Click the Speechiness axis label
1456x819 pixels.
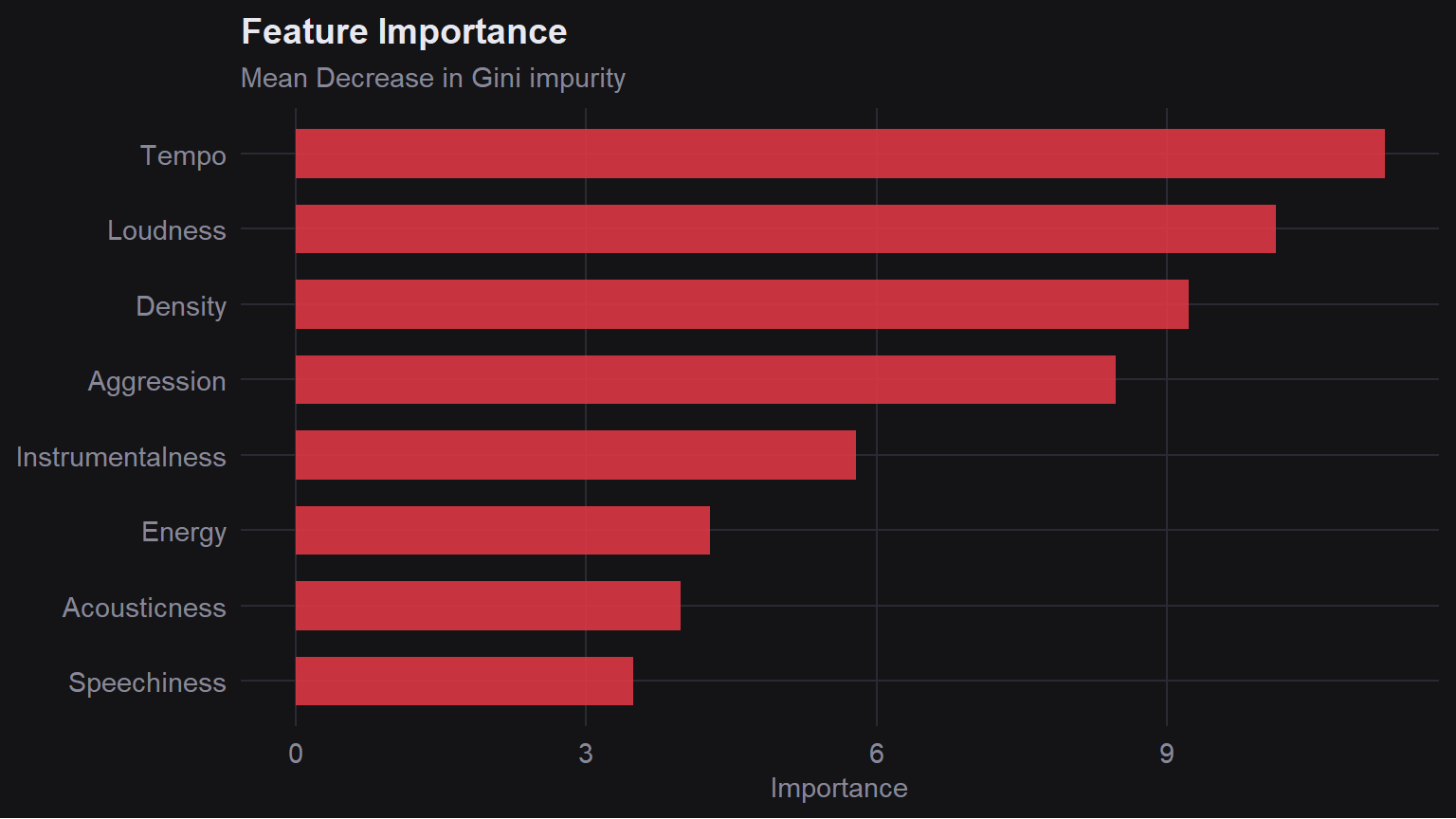pos(147,682)
